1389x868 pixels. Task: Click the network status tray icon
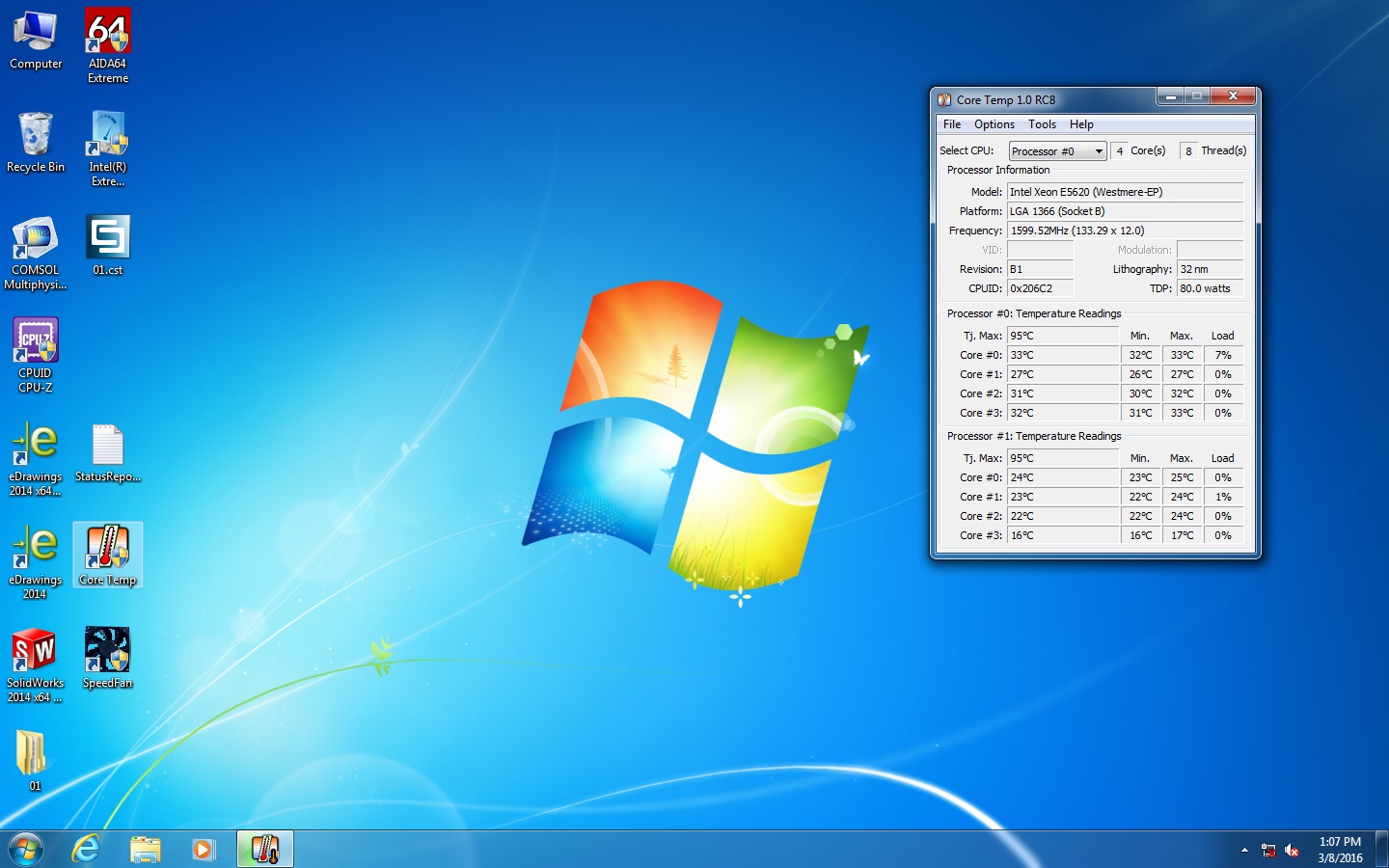coord(1268,850)
